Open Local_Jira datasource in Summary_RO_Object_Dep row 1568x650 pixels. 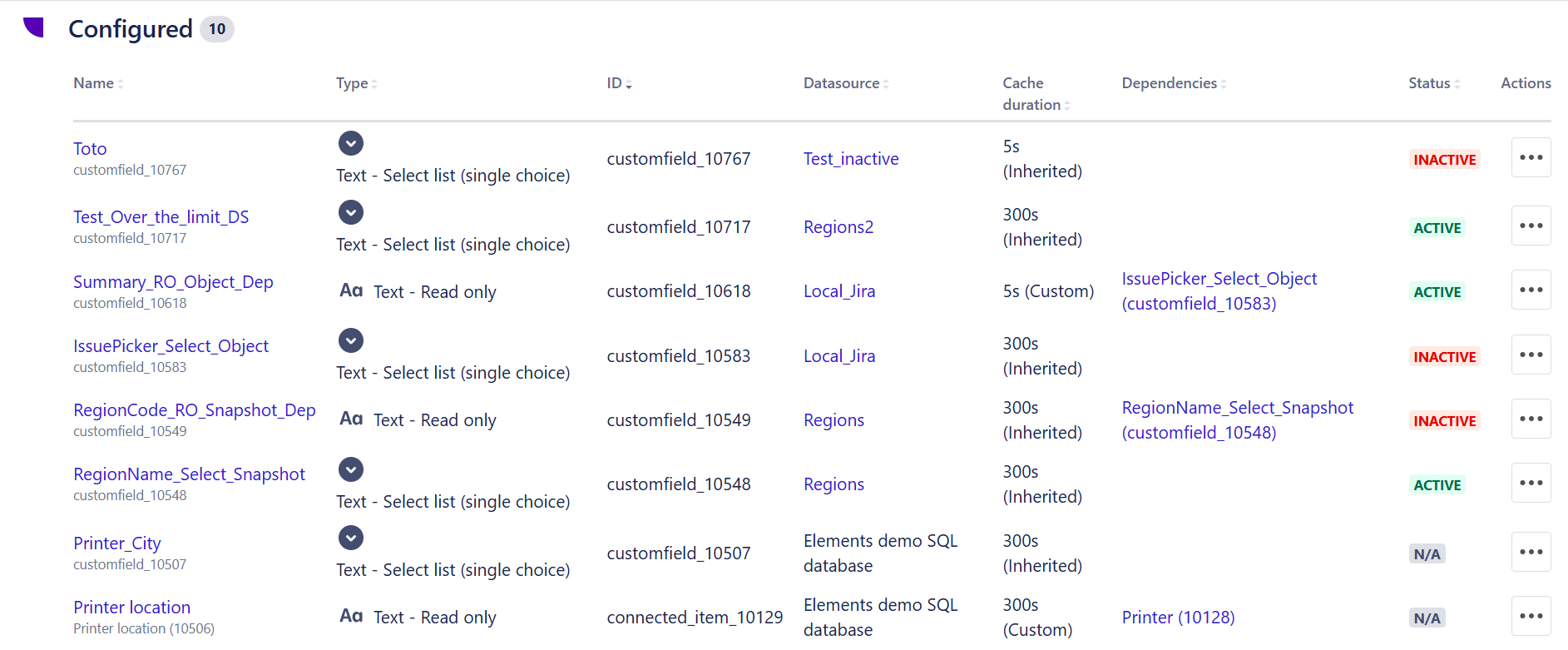[839, 291]
